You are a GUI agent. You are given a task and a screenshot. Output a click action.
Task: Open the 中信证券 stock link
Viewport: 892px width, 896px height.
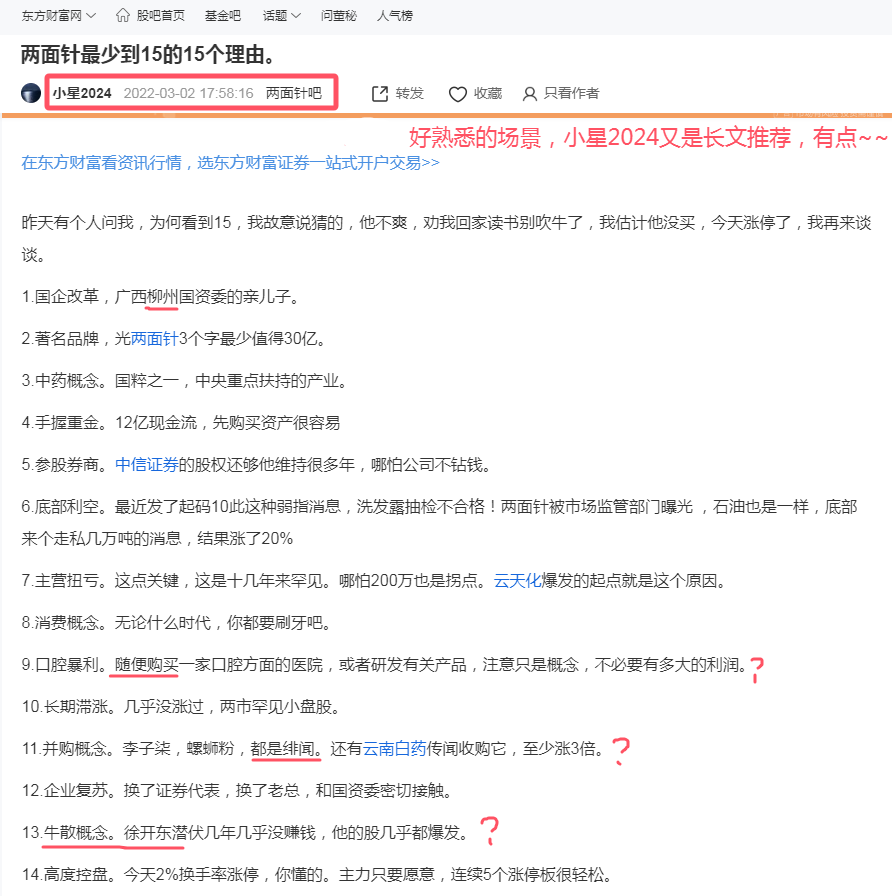[147, 465]
